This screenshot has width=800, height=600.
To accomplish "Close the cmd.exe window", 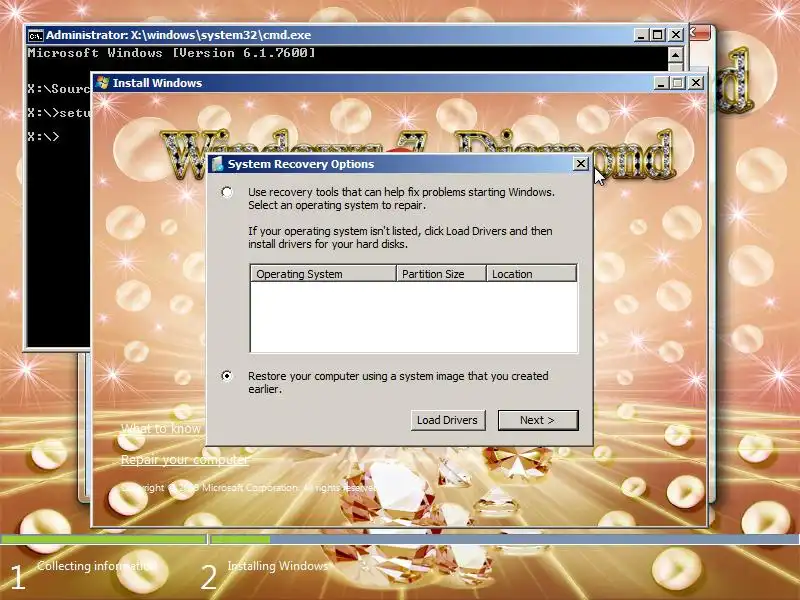I will pyautogui.click(x=676, y=35).
